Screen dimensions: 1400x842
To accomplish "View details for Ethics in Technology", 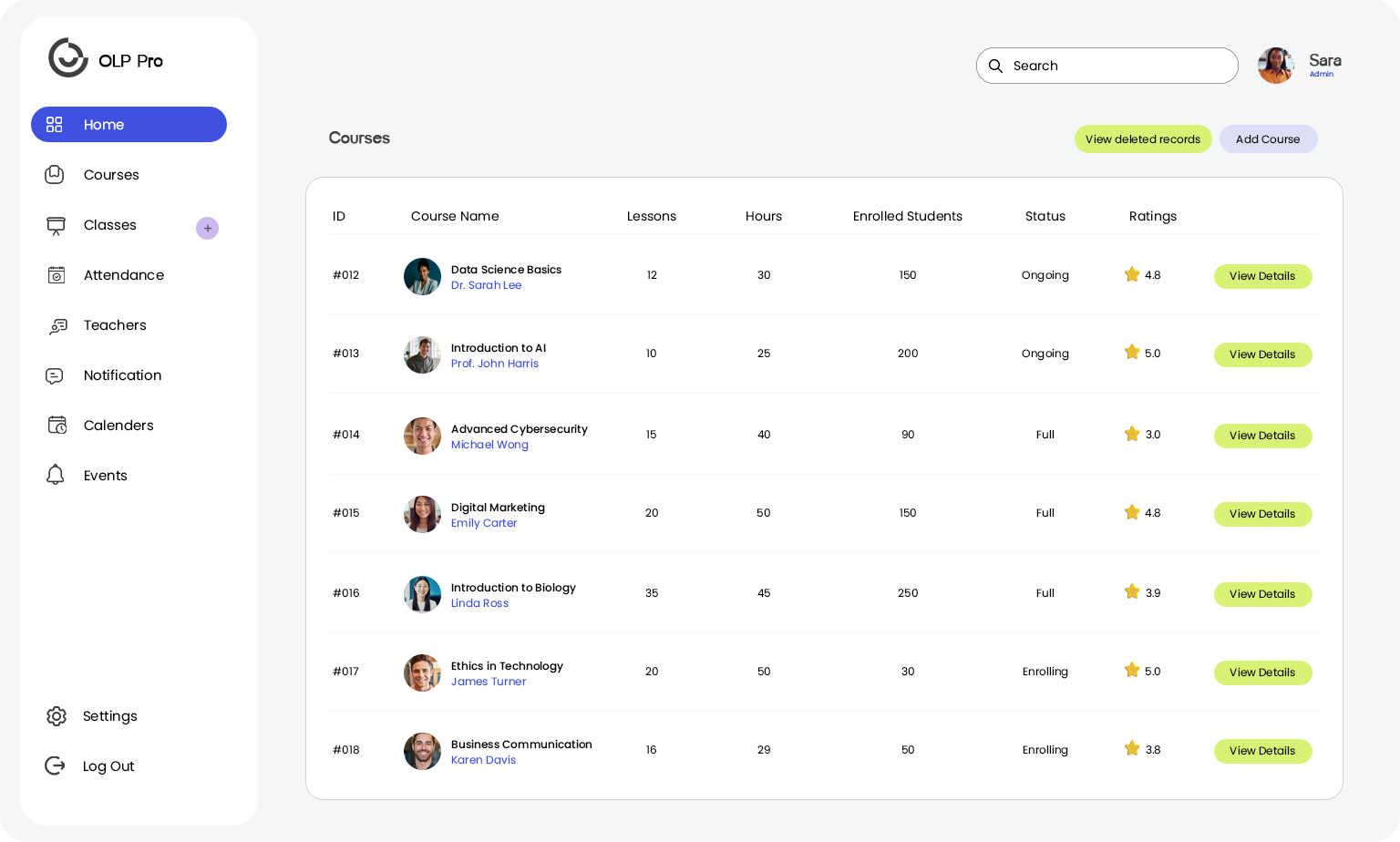I will 1261,673.
